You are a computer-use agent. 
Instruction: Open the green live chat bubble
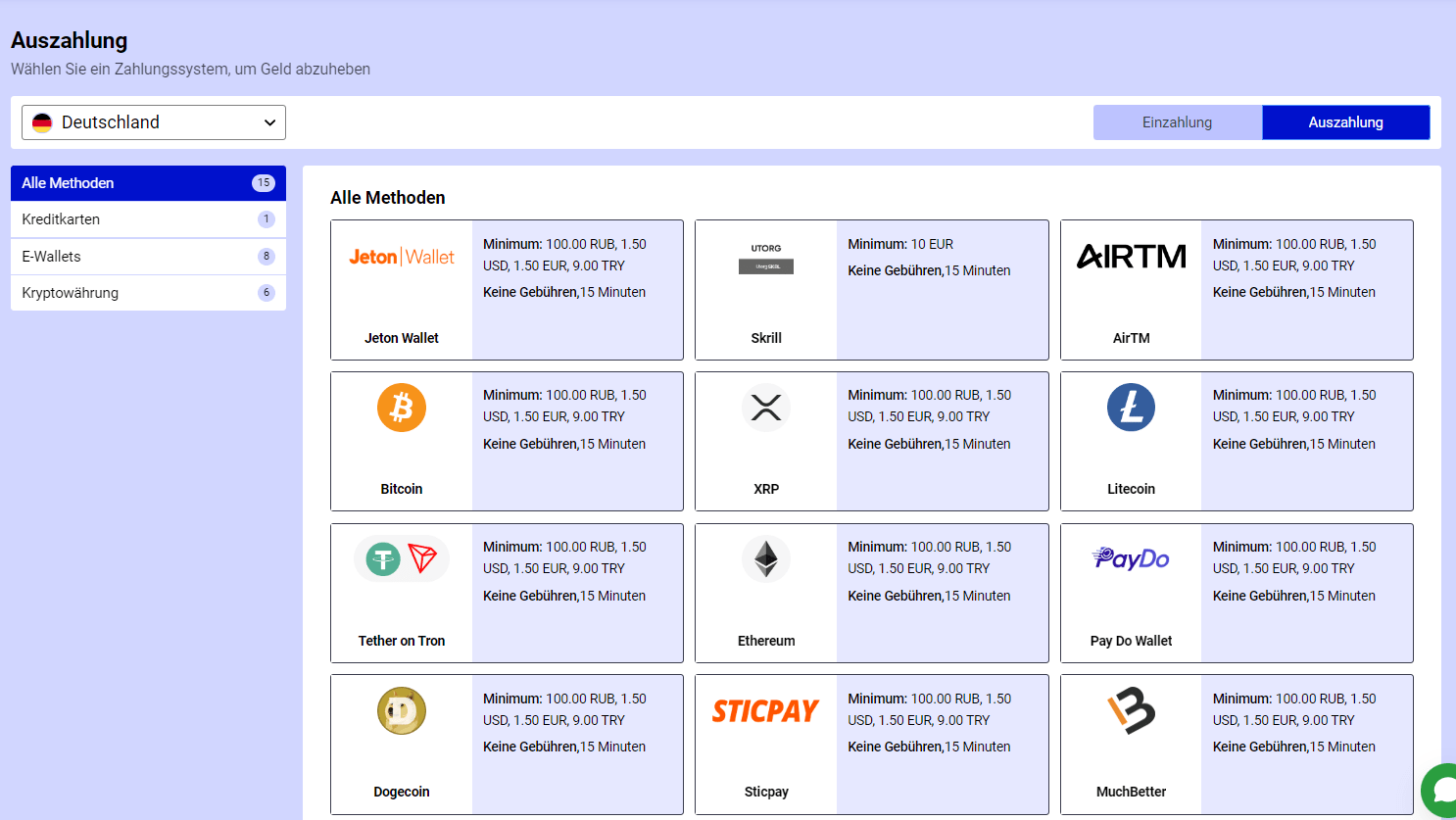tap(1442, 790)
